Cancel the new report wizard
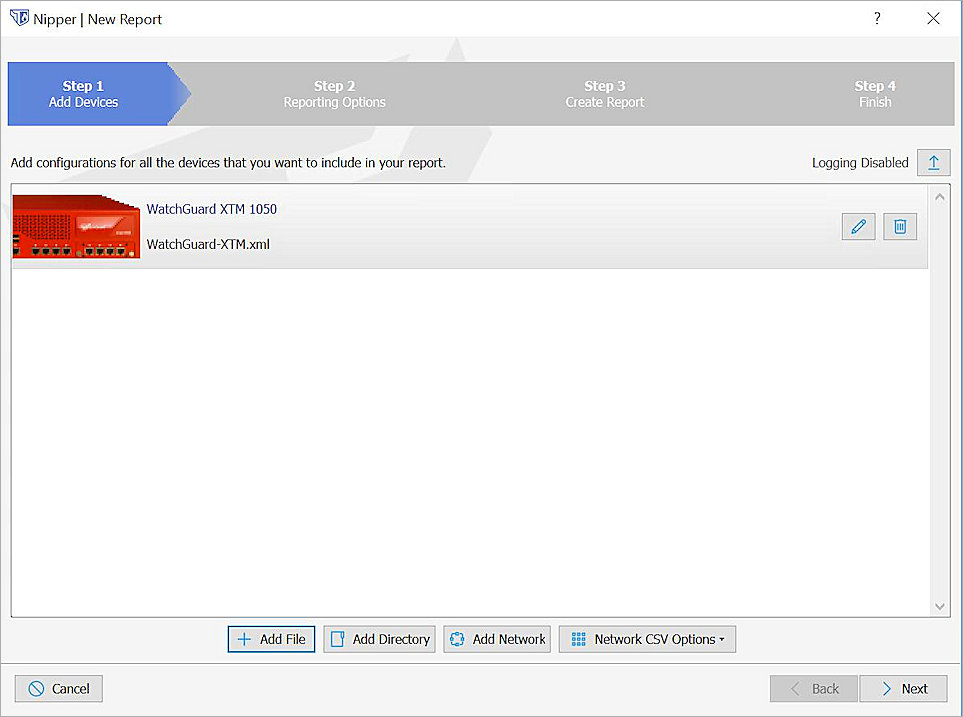The width and height of the screenshot is (963, 717). (x=58, y=688)
